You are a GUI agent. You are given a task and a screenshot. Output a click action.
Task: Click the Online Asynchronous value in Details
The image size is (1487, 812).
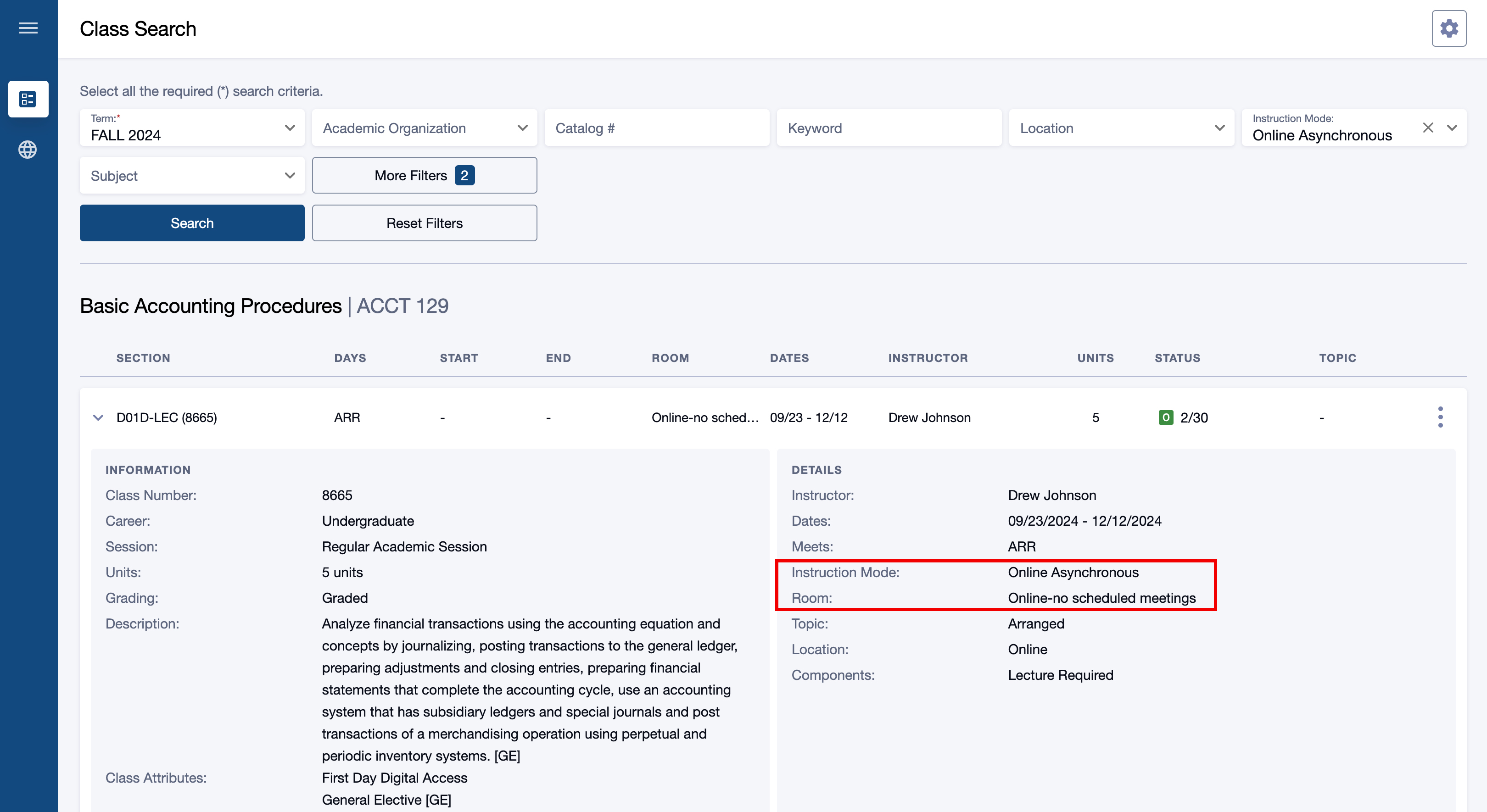pyautogui.click(x=1073, y=572)
